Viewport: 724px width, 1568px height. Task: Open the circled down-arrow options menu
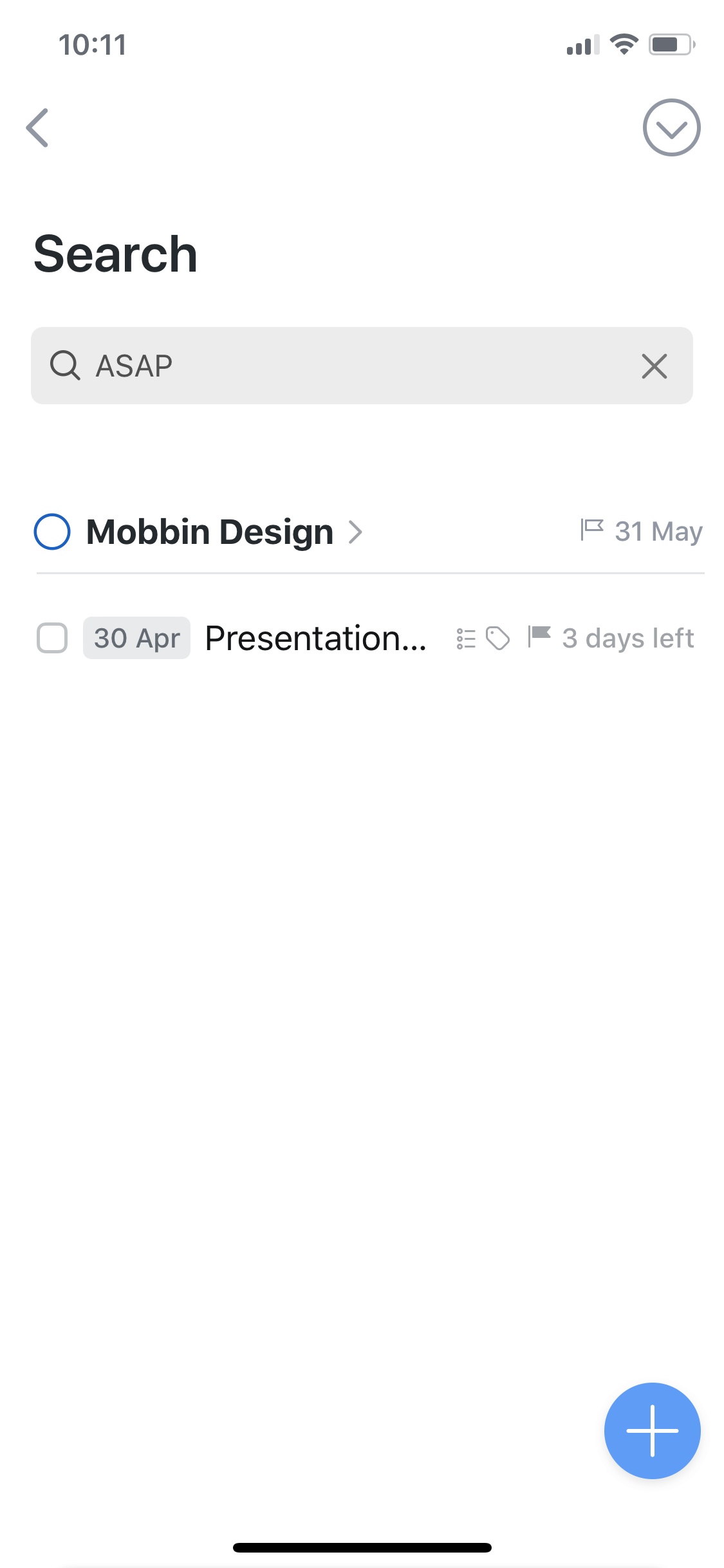click(671, 127)
